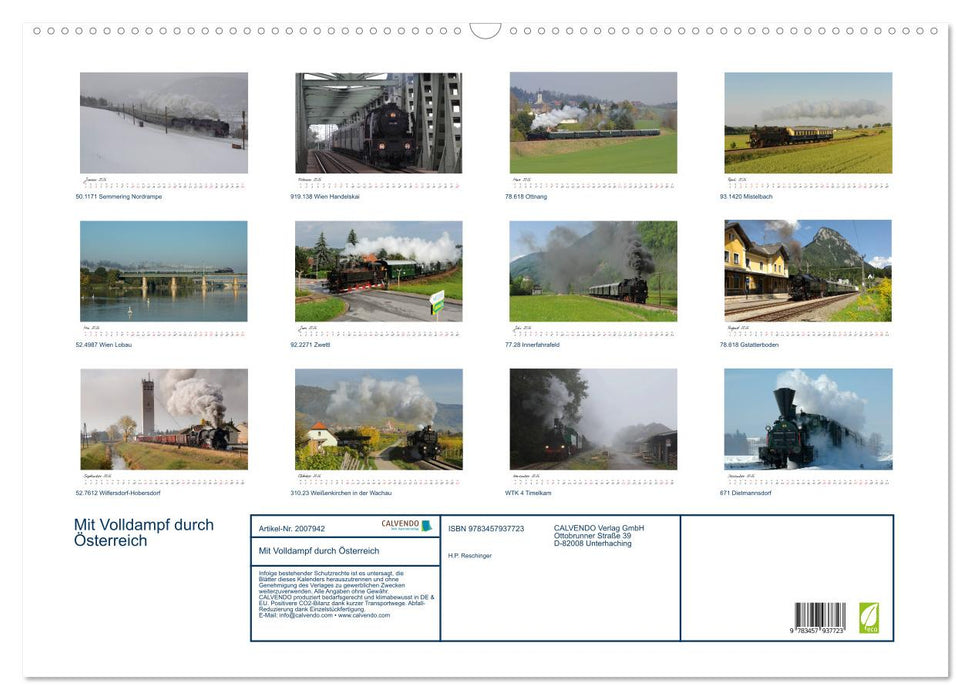Viewport: 971px width, 700px height.
Task: Click the calendar hanger notch at top
Action: 485,31
